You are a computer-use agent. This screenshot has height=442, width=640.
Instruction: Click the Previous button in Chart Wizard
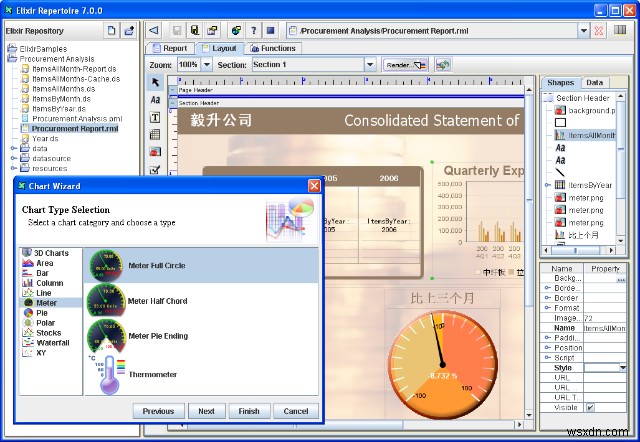coord(158,411)
